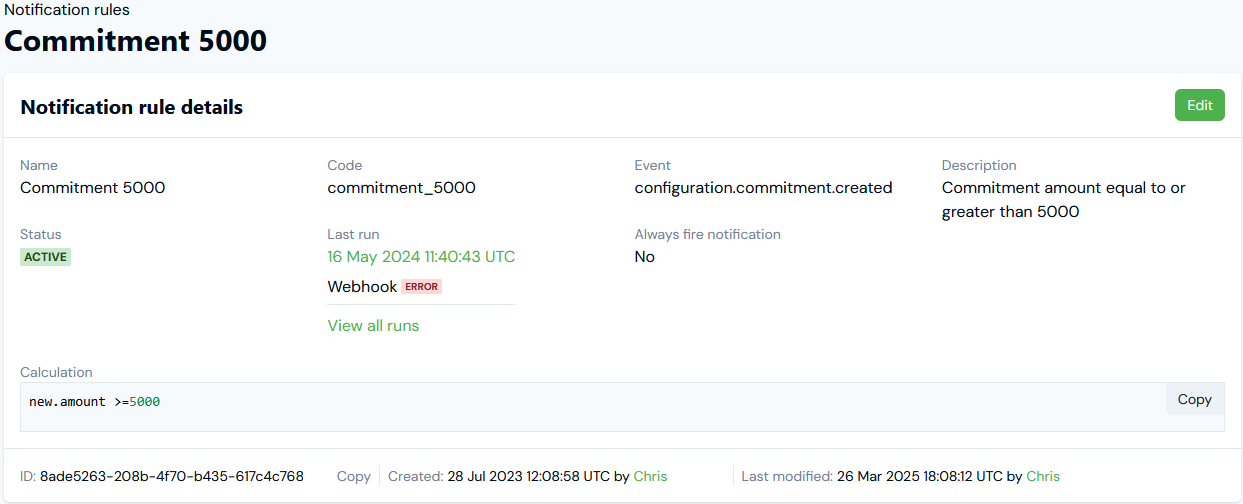Click the green Edit button
Screen dimensions: 1243x504
(1199, 105)
